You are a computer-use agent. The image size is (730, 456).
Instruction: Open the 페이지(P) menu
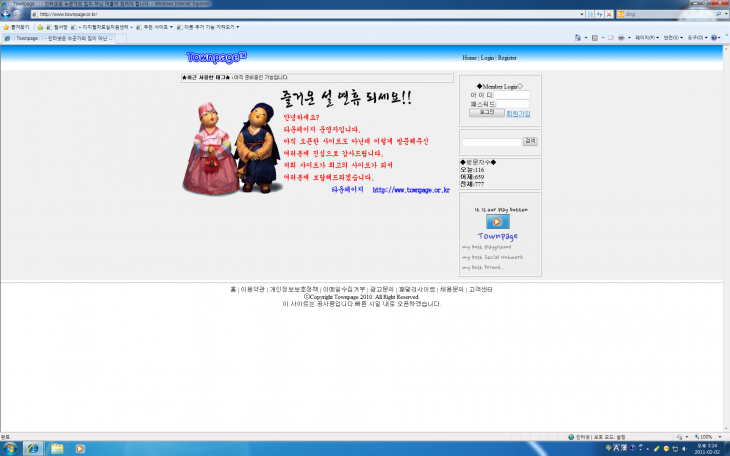coord(647,38)
